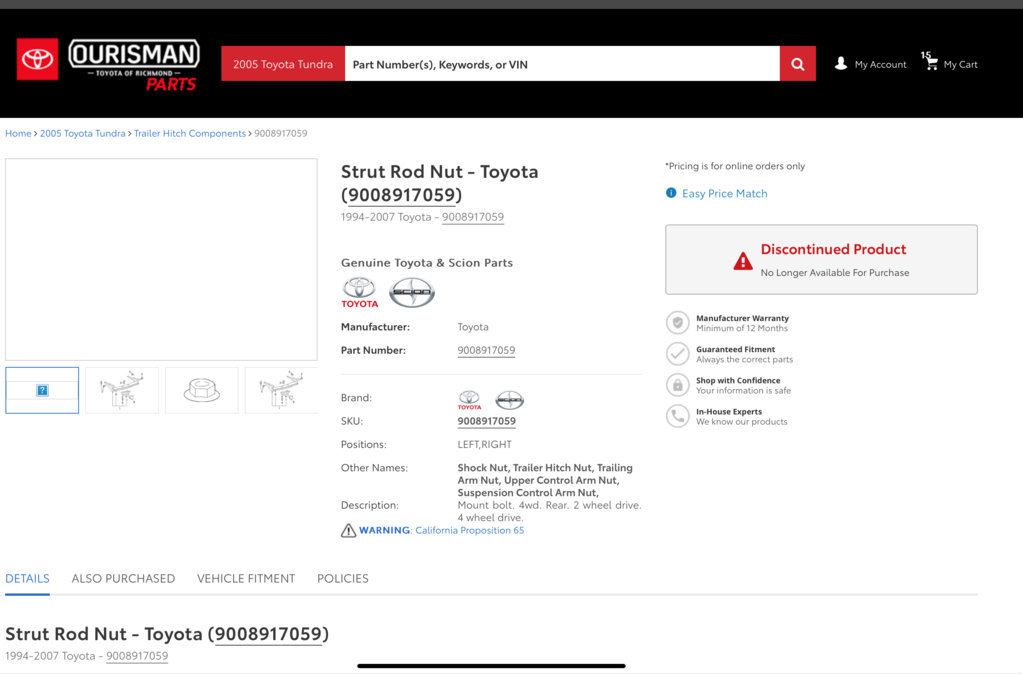Viewport: 1023px width, 674px height.
Task: Select the fourth thumbnail hitch diagram
Action: click(281, 390)
